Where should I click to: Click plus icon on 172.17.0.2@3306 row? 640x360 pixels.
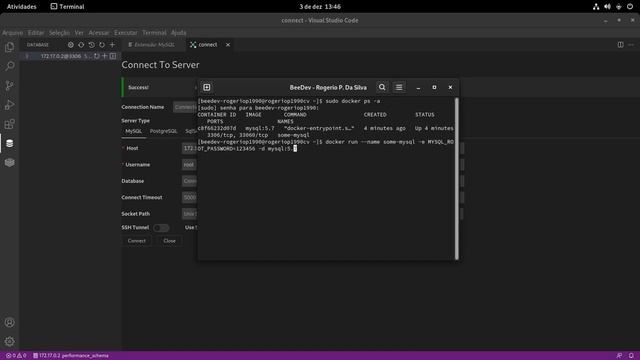click(105, 56)
